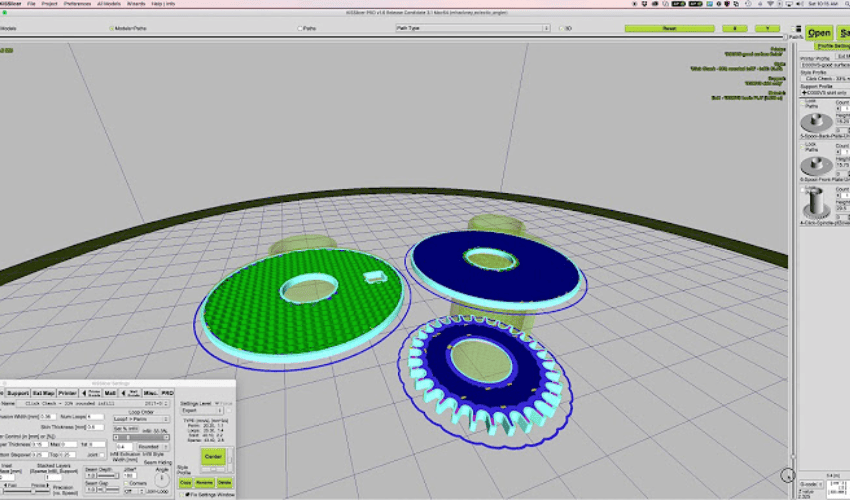This screenshot has height=500, width=850.
Task: Click the left arrow before Matl G-code tab
Action: [124, 393]
